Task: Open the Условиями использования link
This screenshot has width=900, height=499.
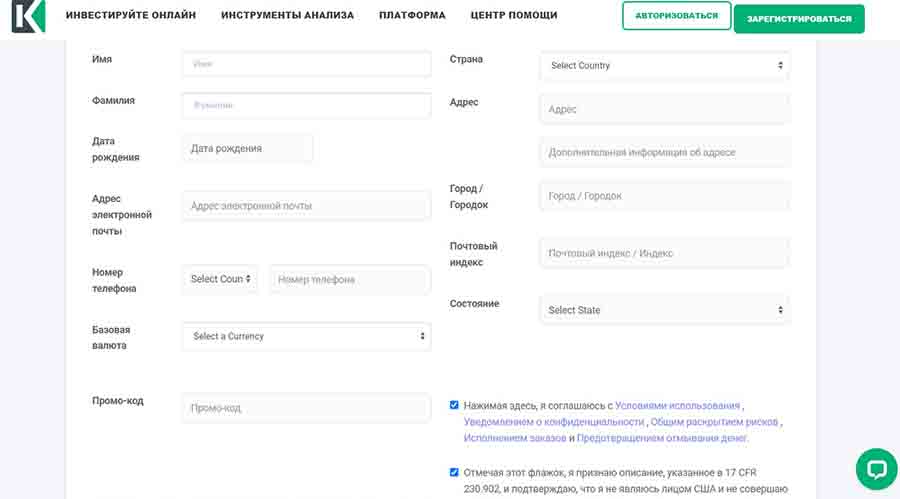Action: tap(677, 406)
